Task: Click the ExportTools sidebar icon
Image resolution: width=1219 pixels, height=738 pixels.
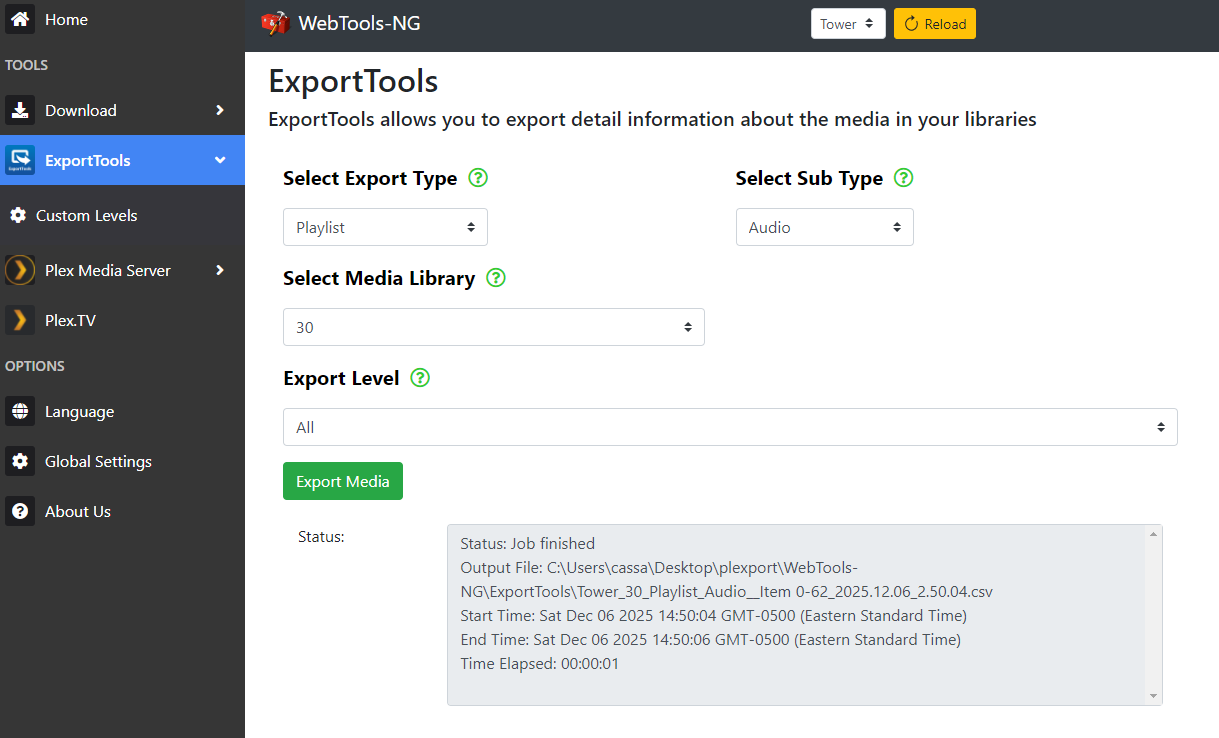Action: (20, 160)
